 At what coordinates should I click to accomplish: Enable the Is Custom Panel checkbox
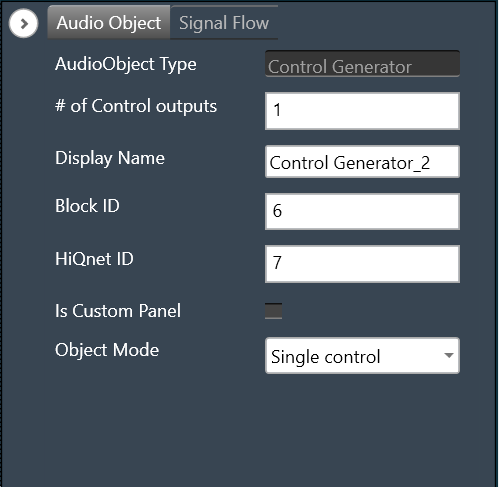[x=273, y=311]
